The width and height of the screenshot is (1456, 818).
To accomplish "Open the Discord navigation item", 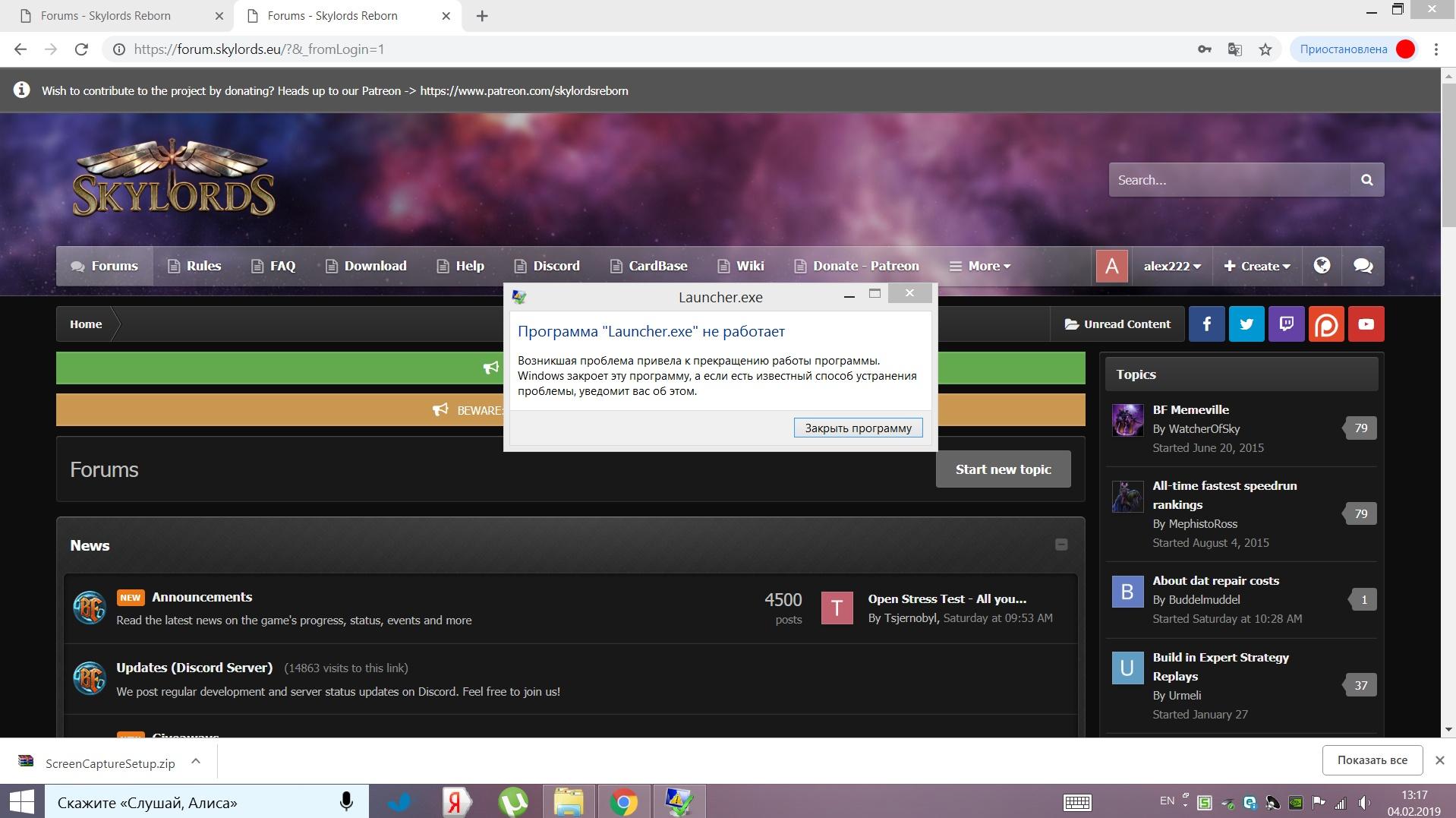I will coord(547,266).
